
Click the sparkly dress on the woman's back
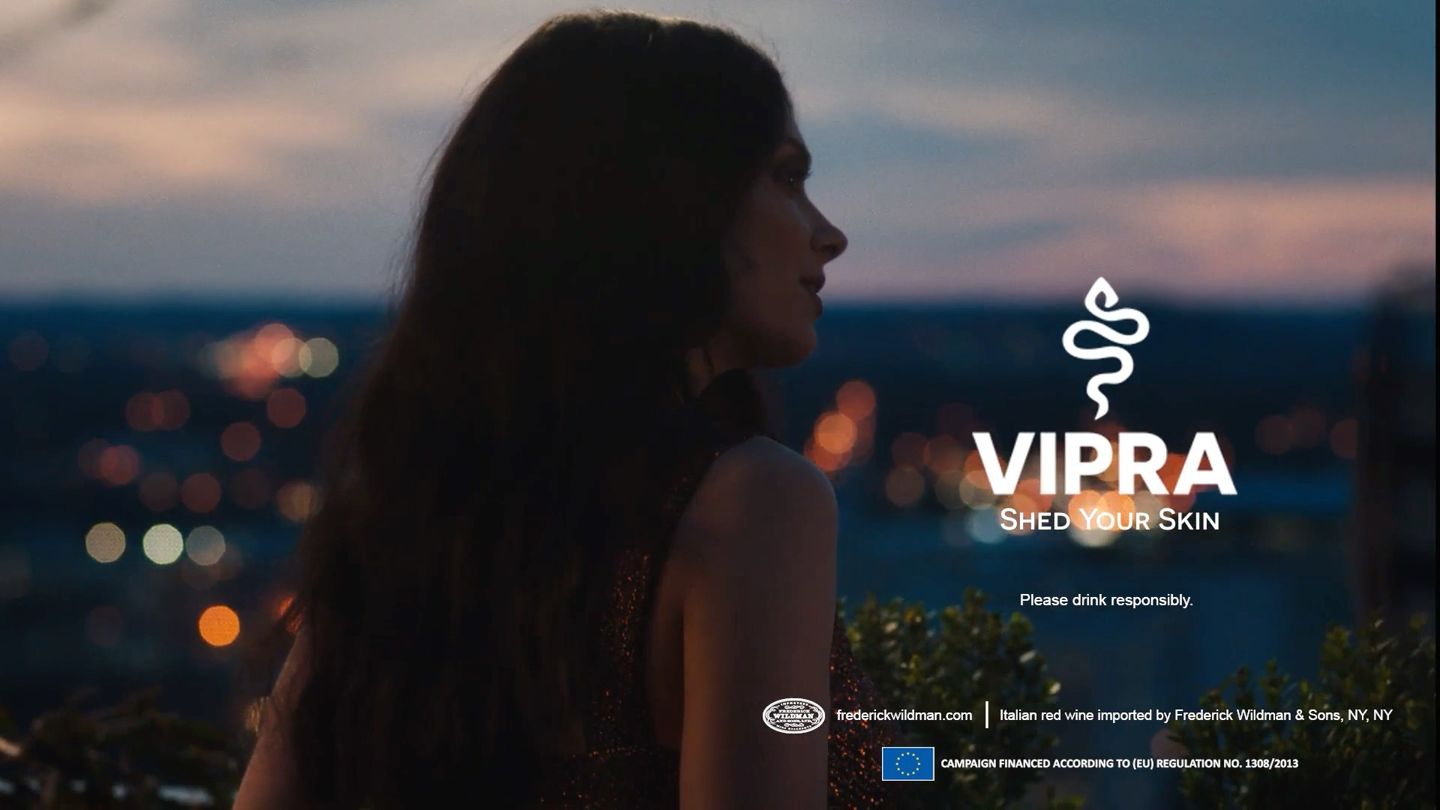(x=620, y=680)
